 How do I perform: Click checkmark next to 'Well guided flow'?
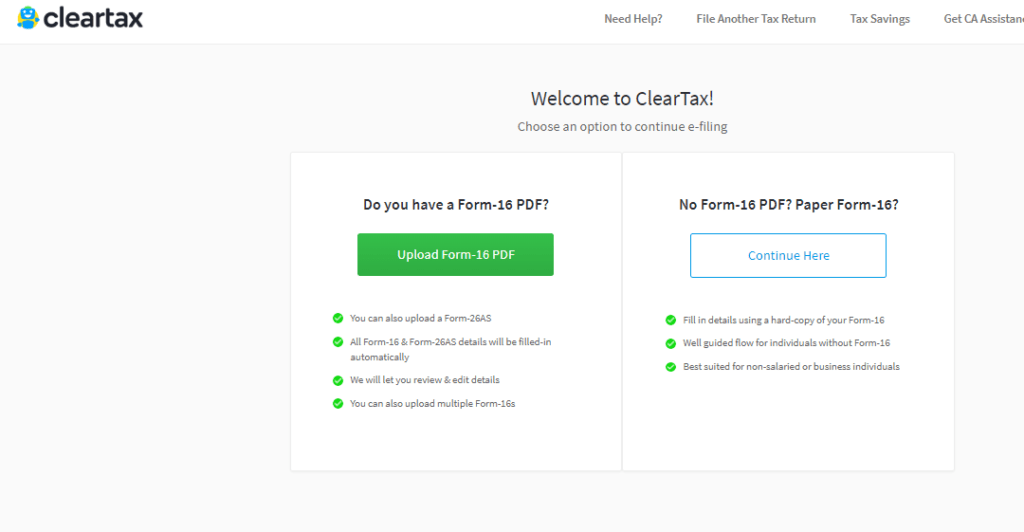click(x=671, y=343)
